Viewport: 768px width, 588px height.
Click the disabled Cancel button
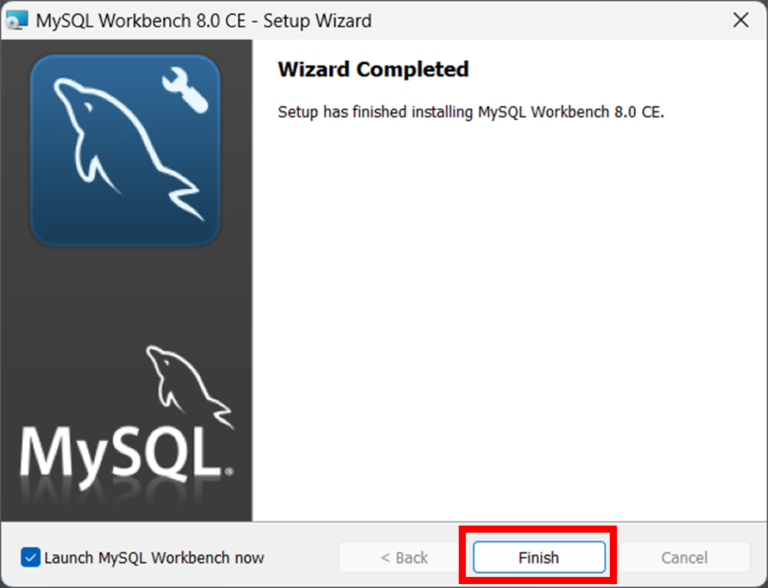click(x=684, y=557)
